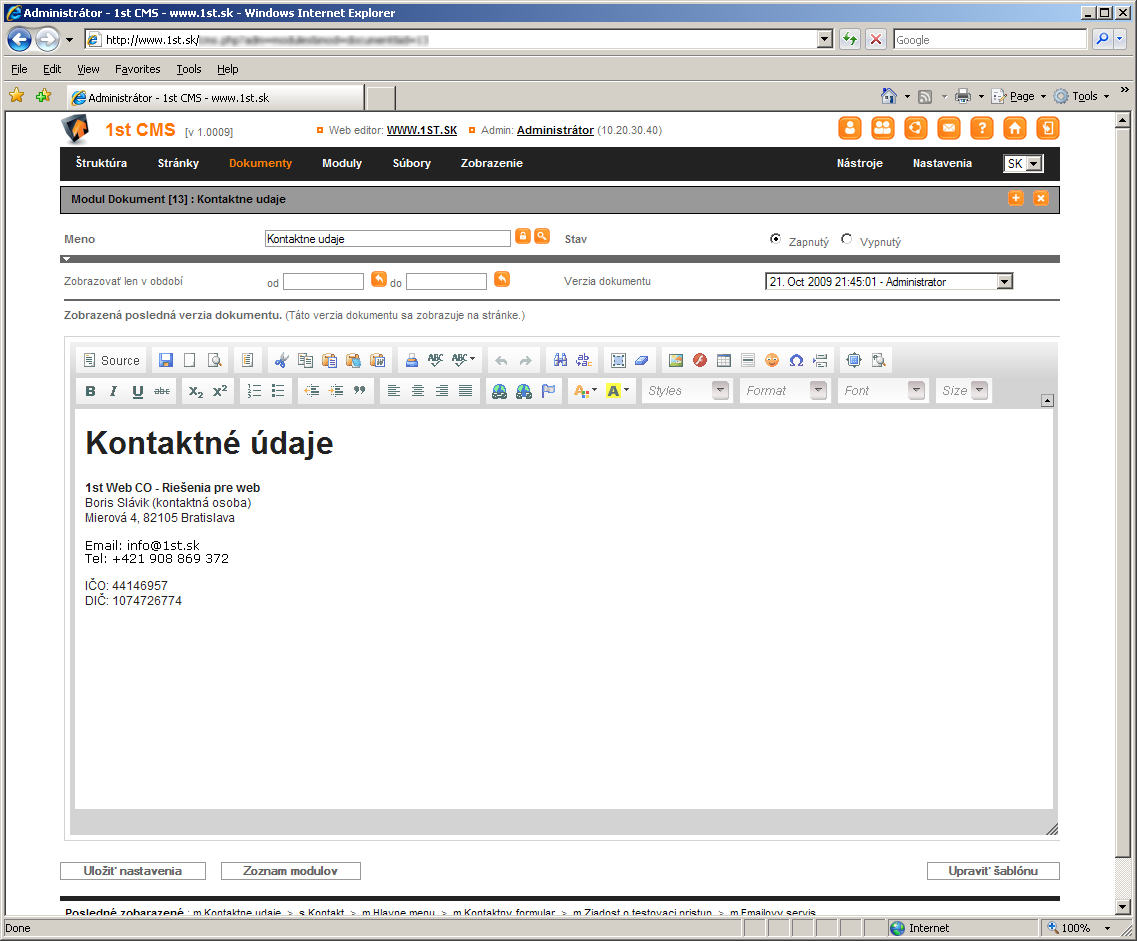
Task: Open Internet Explorer Favorites menu
Action: coord(138,69)
